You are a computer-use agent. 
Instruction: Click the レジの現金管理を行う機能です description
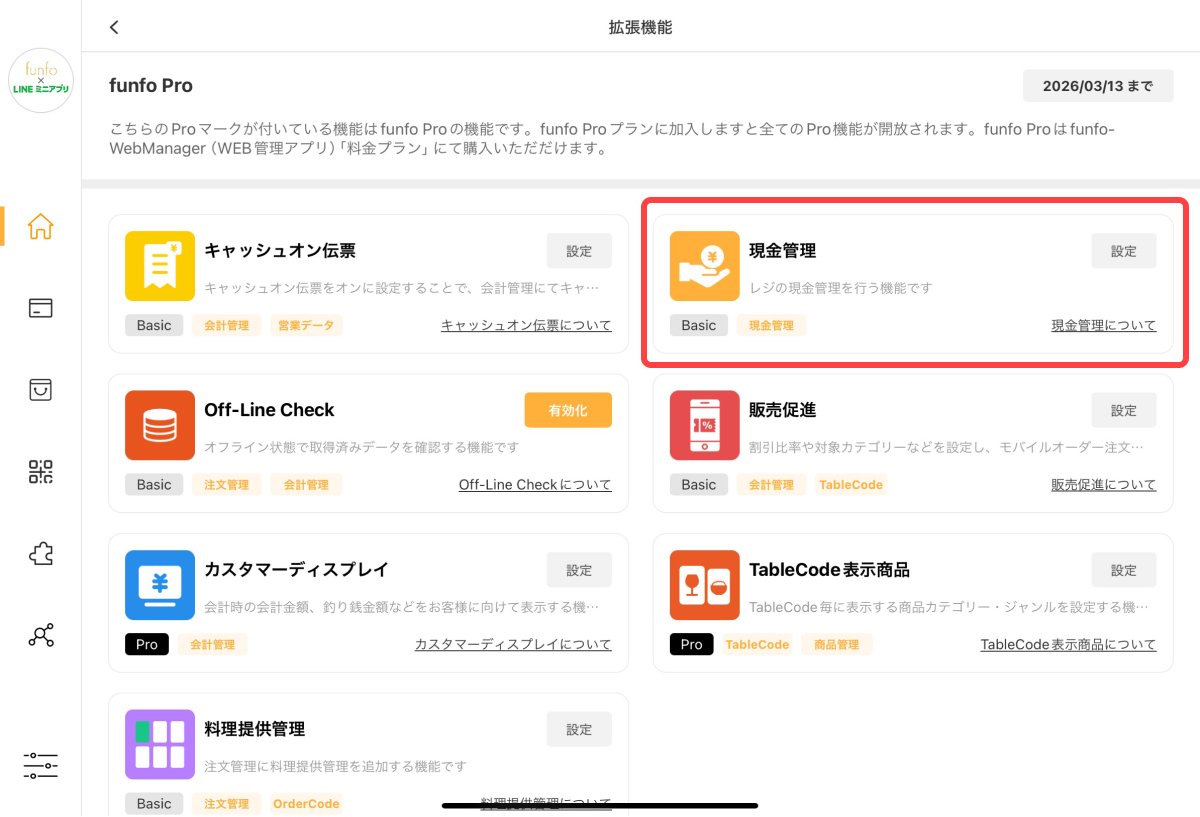point(841,288)
